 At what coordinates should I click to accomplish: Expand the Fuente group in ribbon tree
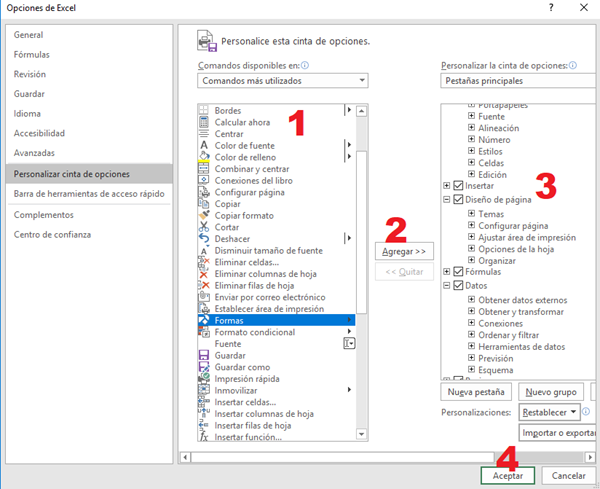(x=471, y=116)
